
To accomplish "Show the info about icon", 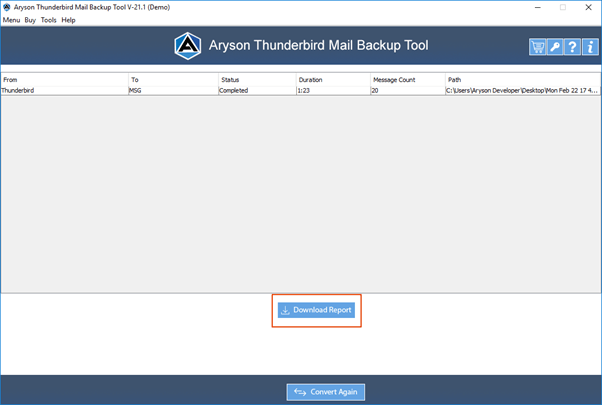I will pyautogui.click(x=590, y=47).
